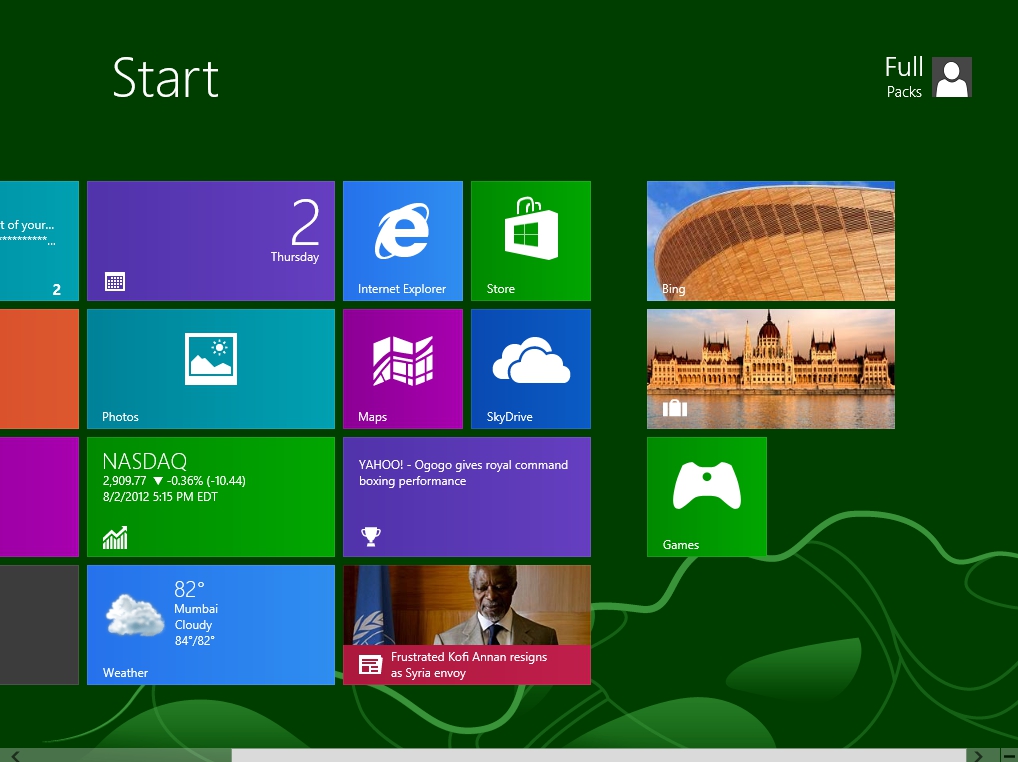
Task: Open the Travel tile with parliament photo
Action: point(771,369)
